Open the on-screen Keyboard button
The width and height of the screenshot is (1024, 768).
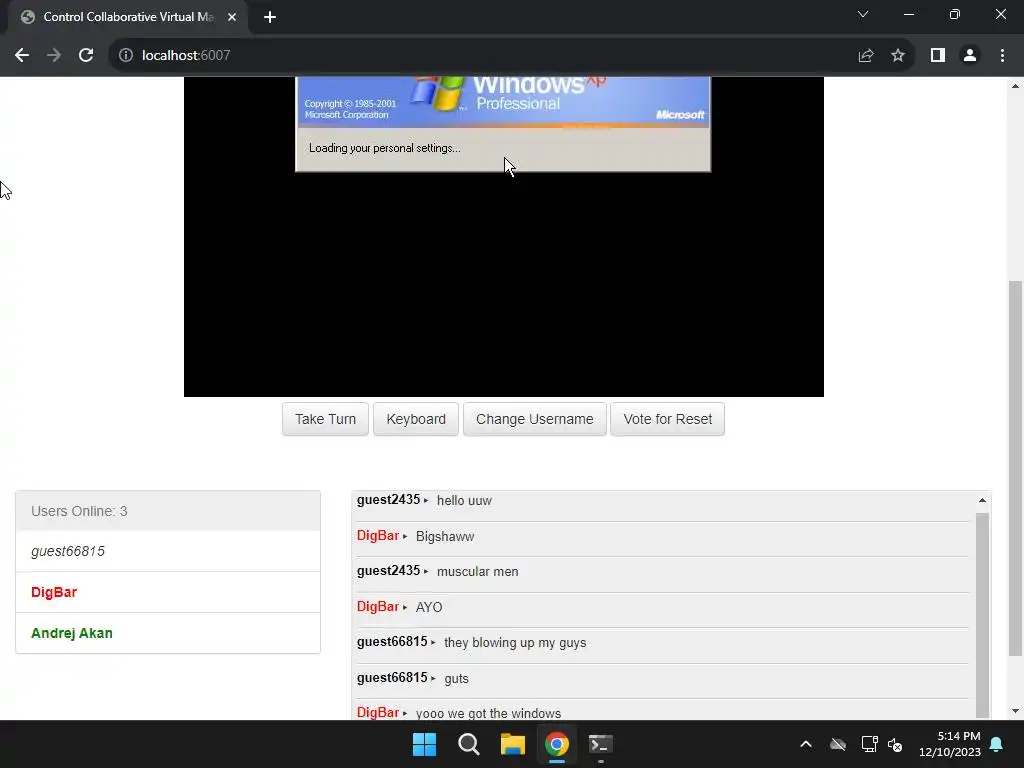coord(416,419)
